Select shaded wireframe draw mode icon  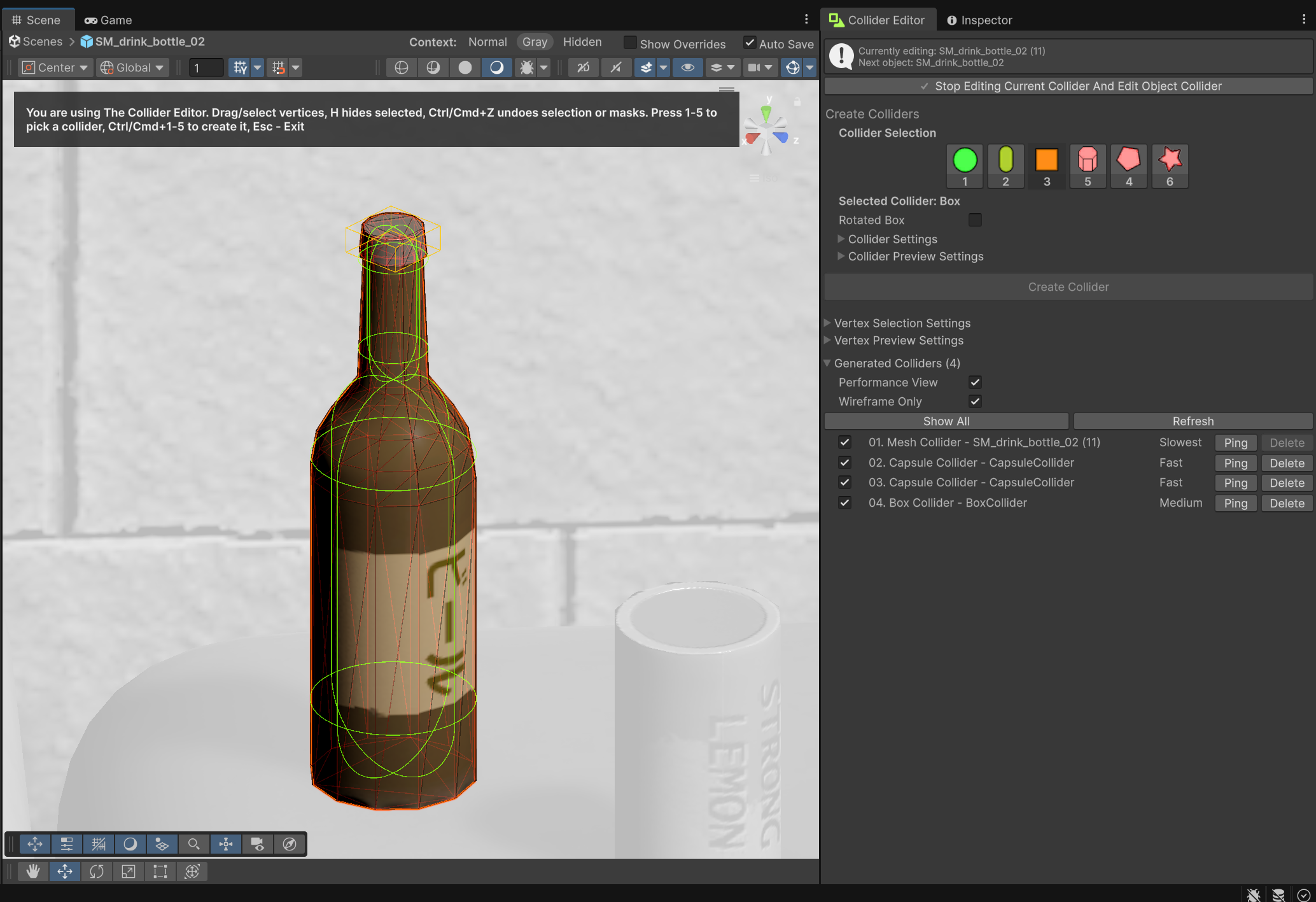tap(433, 67)
